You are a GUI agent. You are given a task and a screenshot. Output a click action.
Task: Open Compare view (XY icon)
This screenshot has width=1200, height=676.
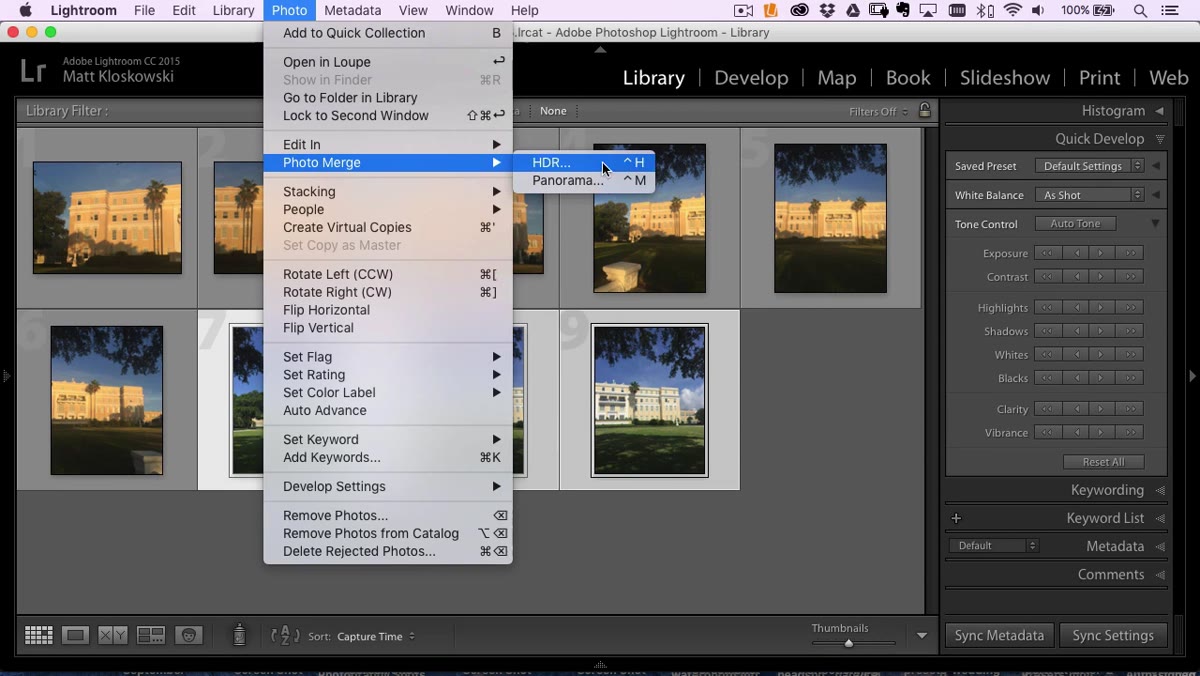113,635
